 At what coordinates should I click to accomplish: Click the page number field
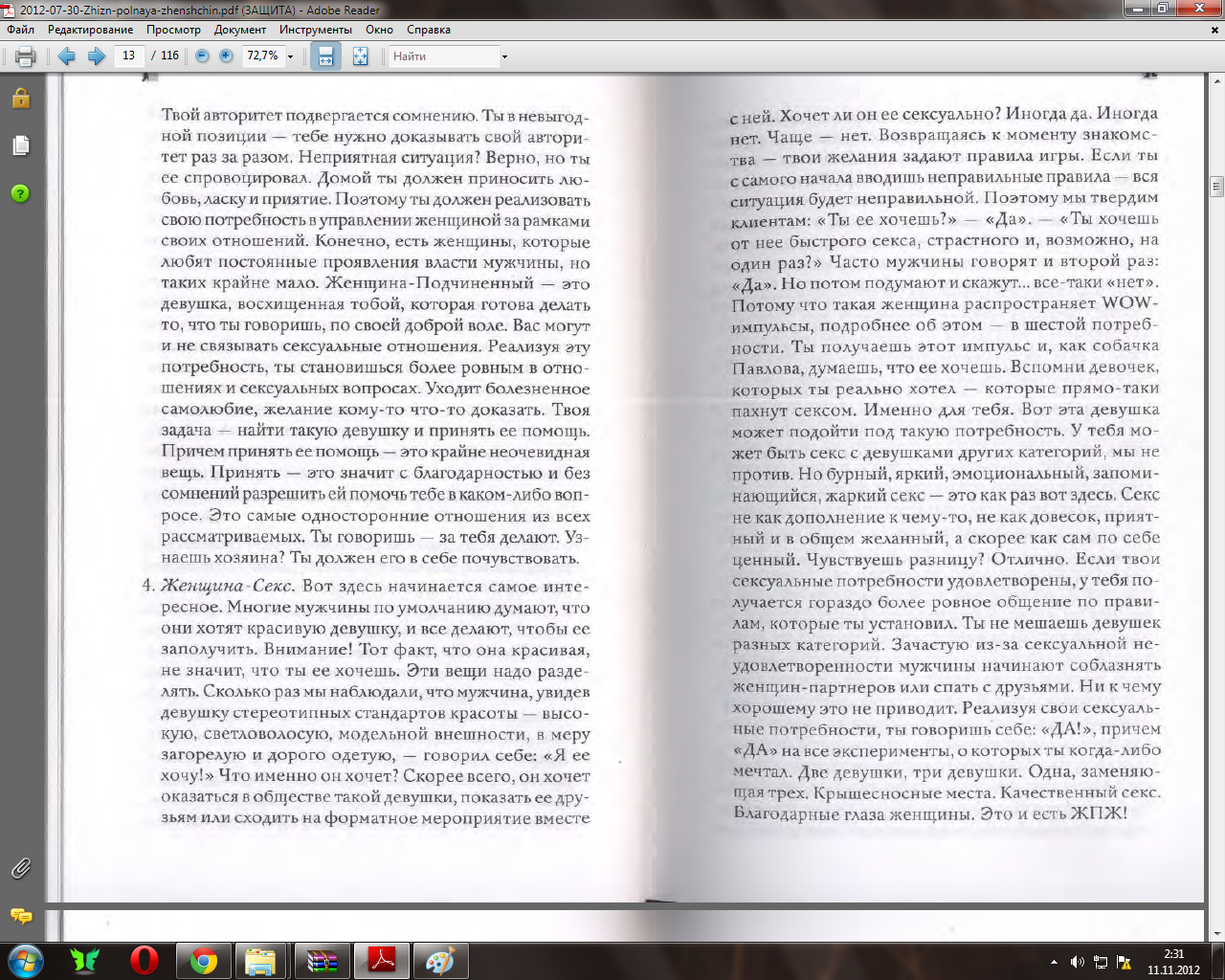128,56
